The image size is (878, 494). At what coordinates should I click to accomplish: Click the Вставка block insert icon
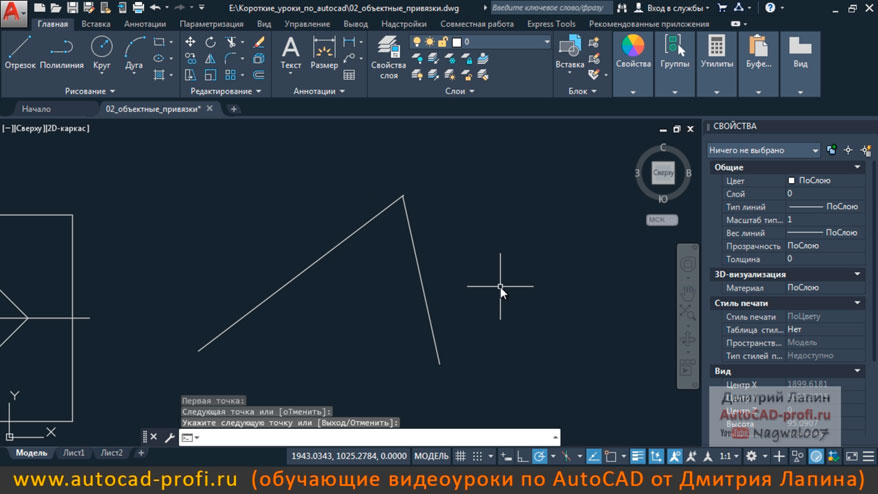570,52
